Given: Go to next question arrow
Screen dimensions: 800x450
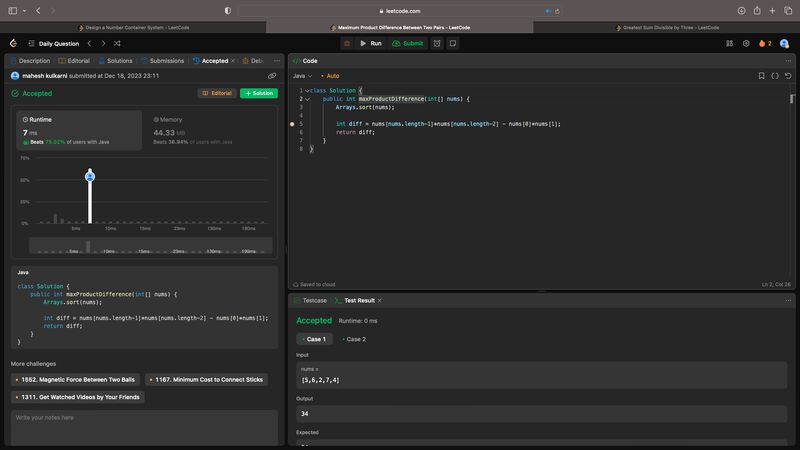Looking at the screenshot, I should 104,43.
